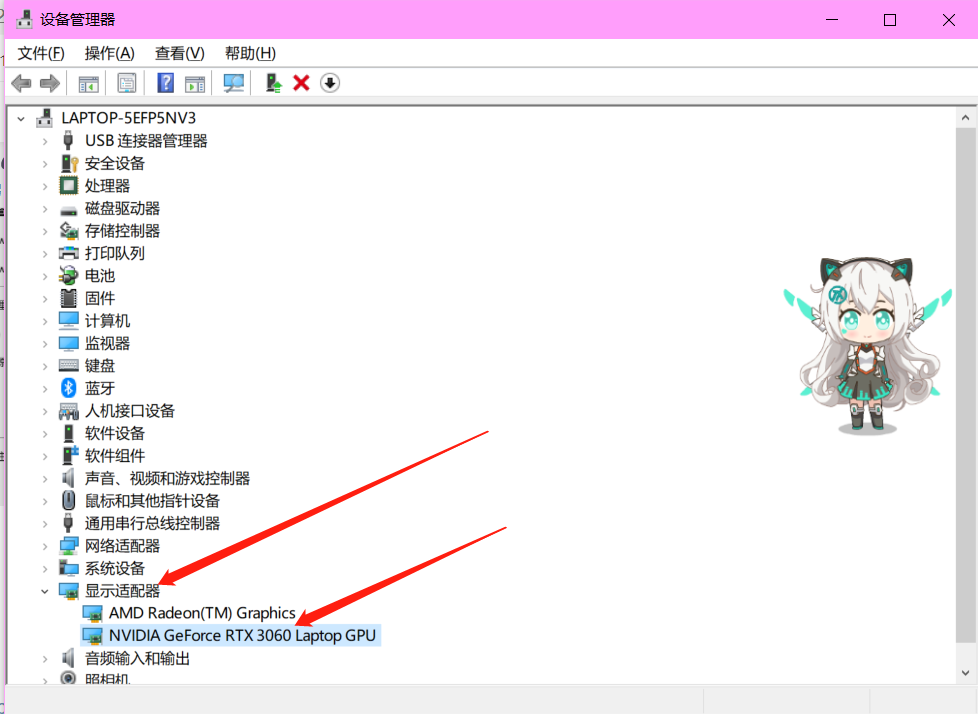Viewport: 978px width, 714px height.
Task: Click the 安全设备 key icon
Action: point(69,163)
